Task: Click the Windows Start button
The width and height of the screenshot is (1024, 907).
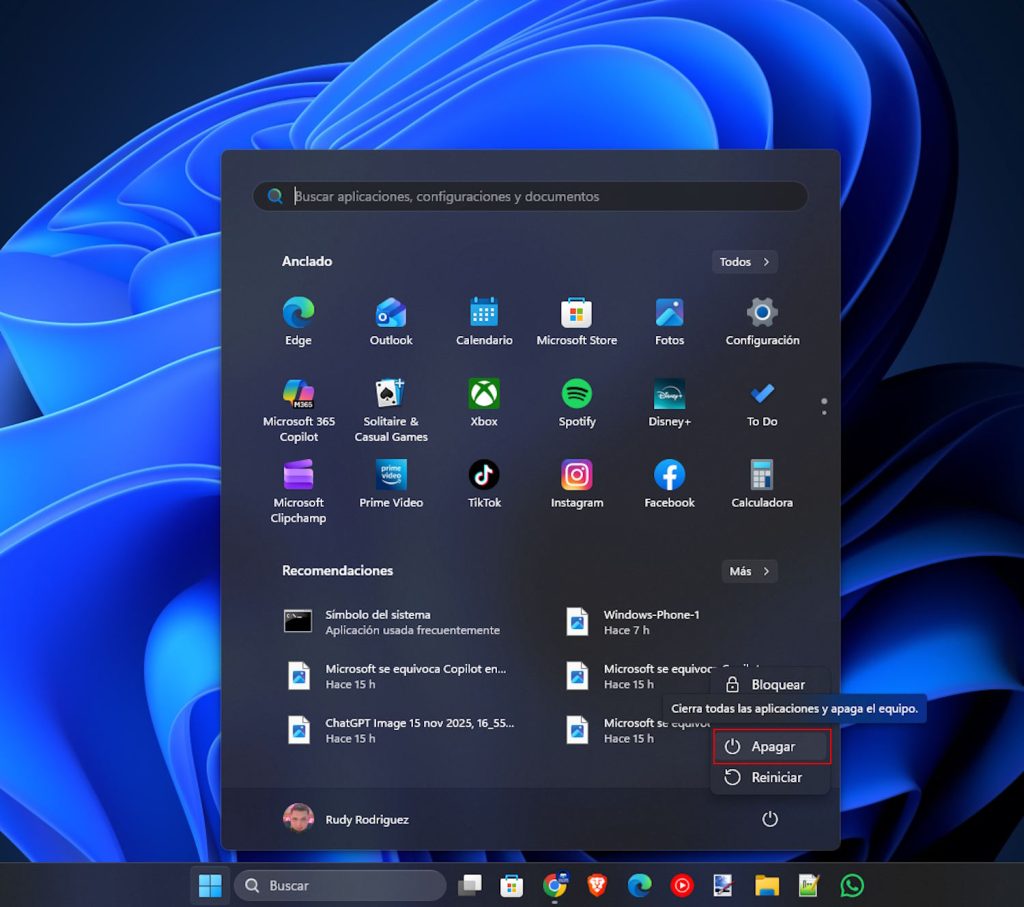Action: (210, 885)
